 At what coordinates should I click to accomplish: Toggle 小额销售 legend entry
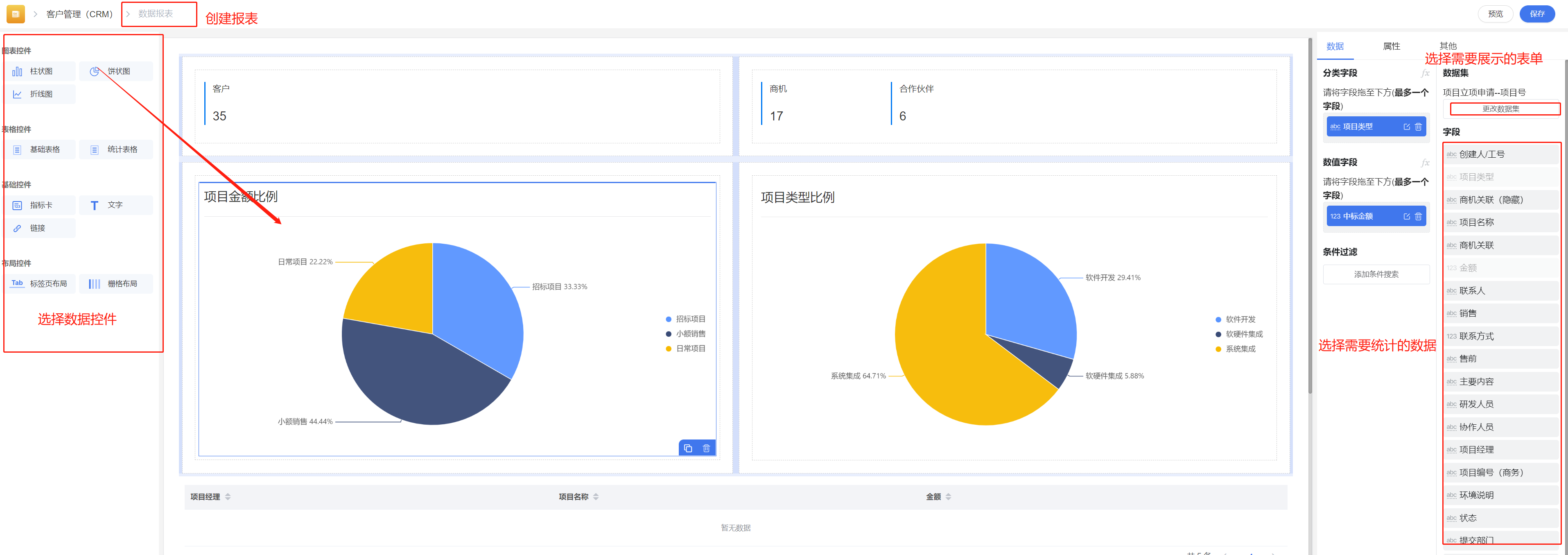click(685, 334)
